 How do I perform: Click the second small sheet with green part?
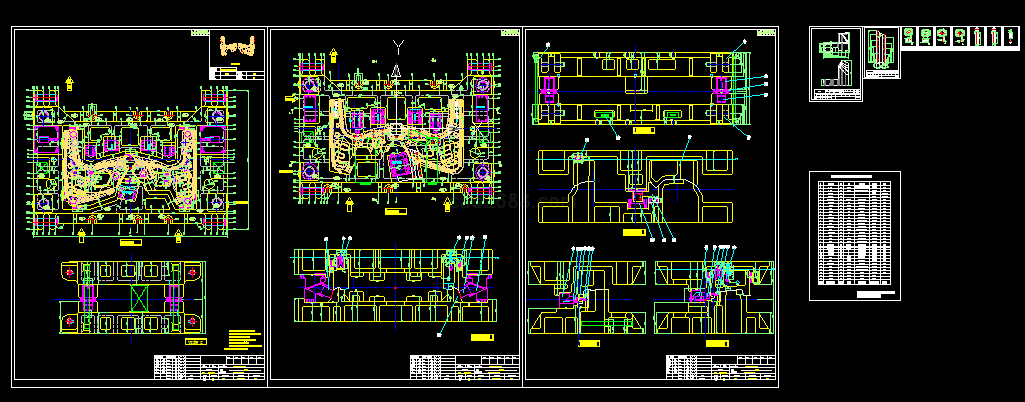(881, 52)
